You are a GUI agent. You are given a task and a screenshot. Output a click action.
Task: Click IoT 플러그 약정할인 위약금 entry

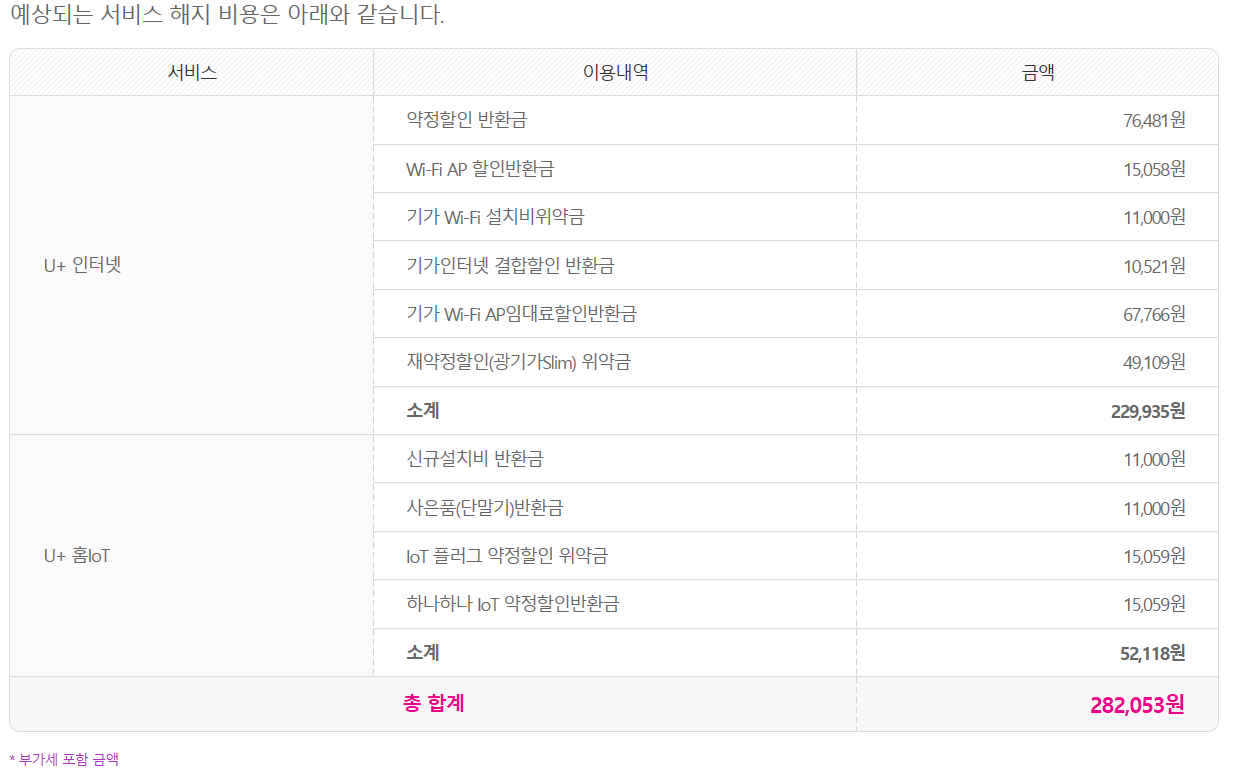click(507, 556)
